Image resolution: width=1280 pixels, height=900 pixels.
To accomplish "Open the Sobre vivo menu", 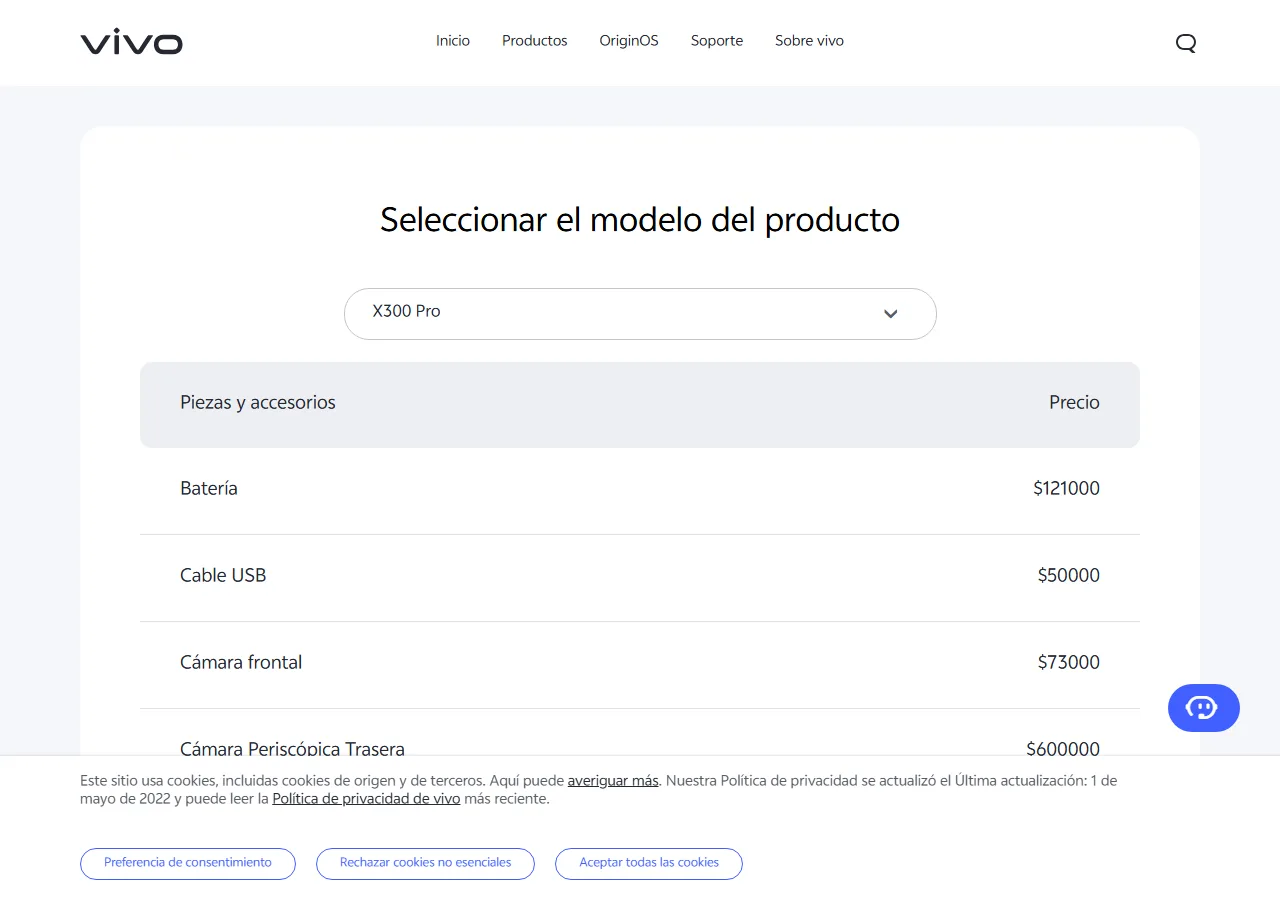I will pos(809,41).
